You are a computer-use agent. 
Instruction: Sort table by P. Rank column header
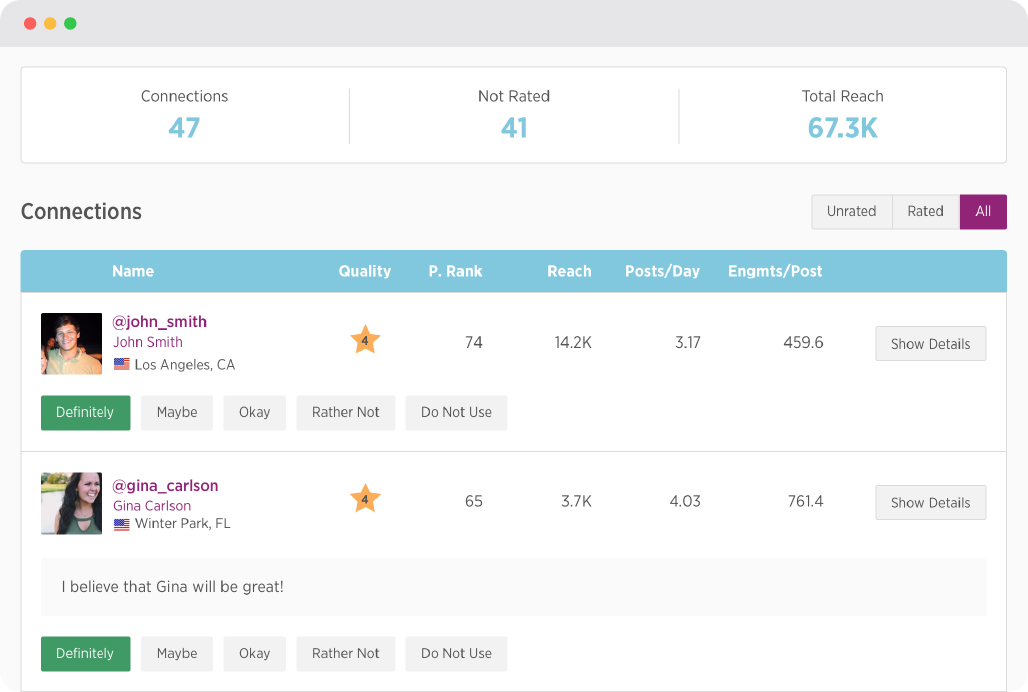click(456, 271)
